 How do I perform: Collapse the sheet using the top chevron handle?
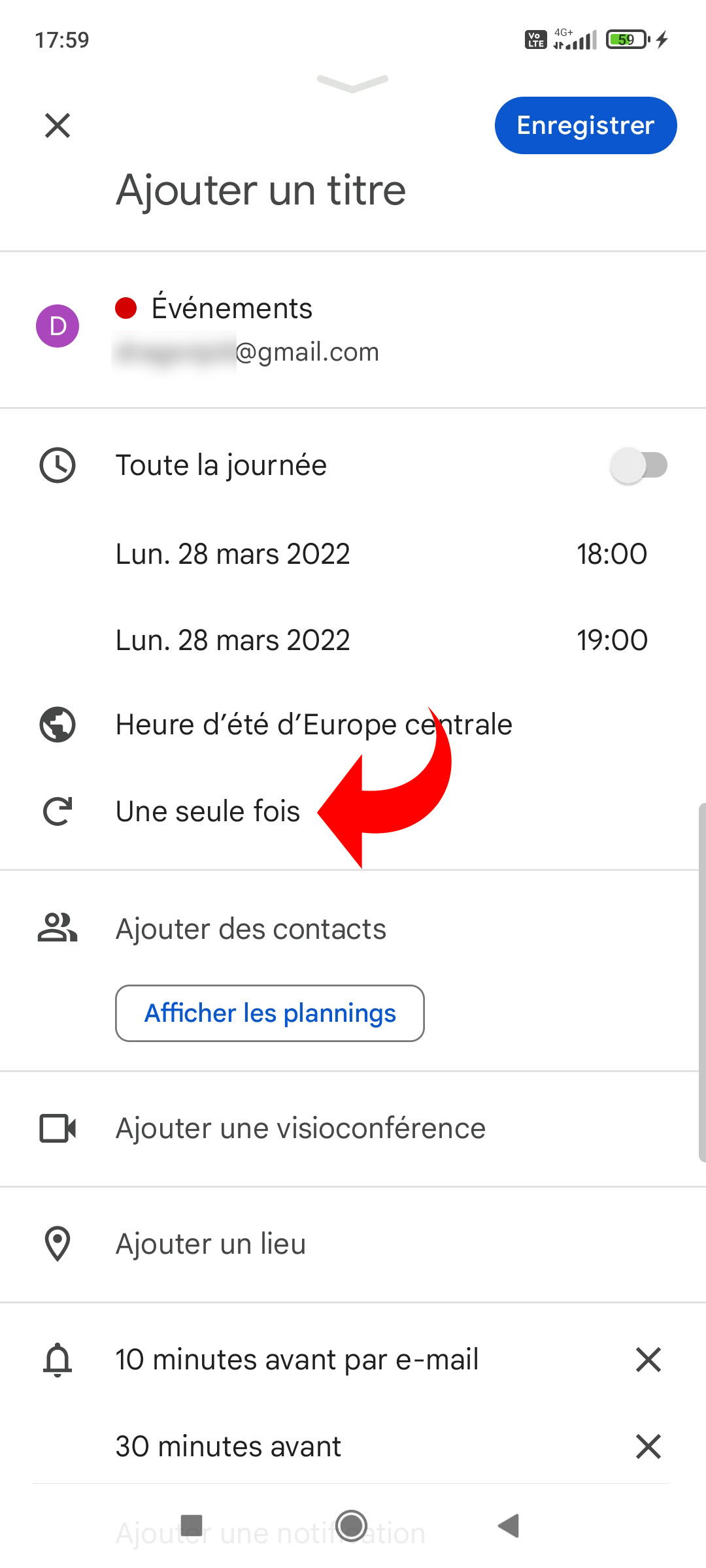[353, 83]
